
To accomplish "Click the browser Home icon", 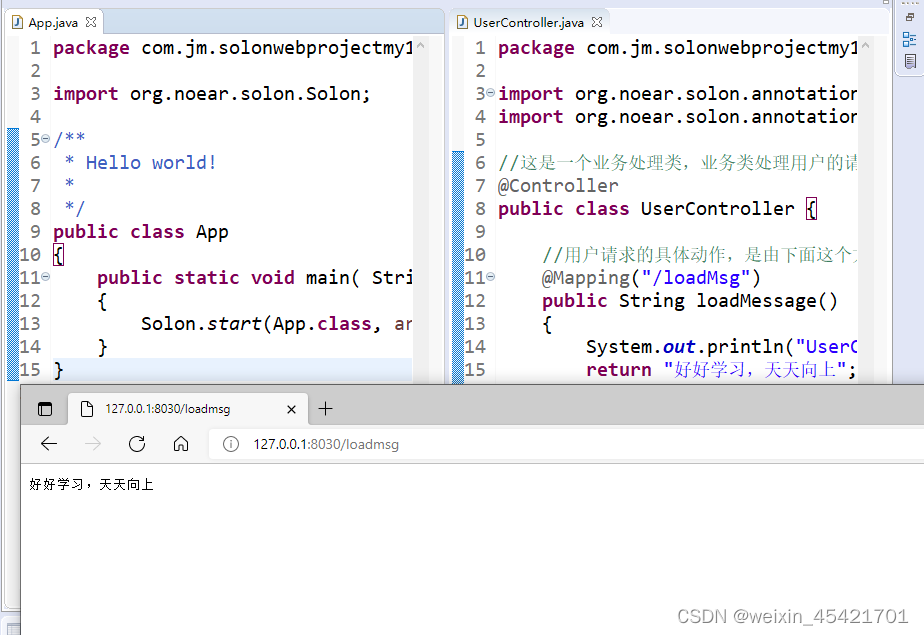I will click(181, 444).
